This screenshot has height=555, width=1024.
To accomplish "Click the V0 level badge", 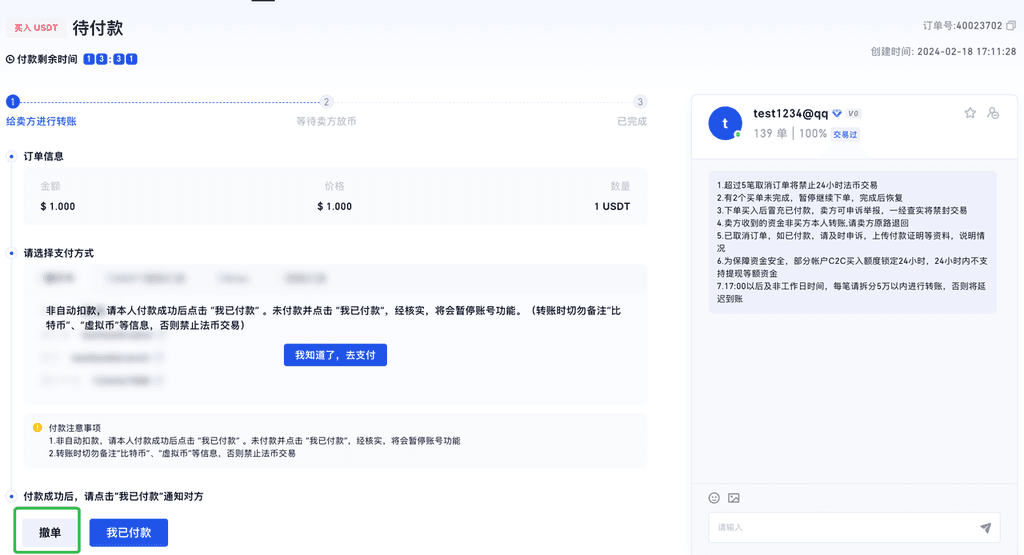I will [854, 114].
